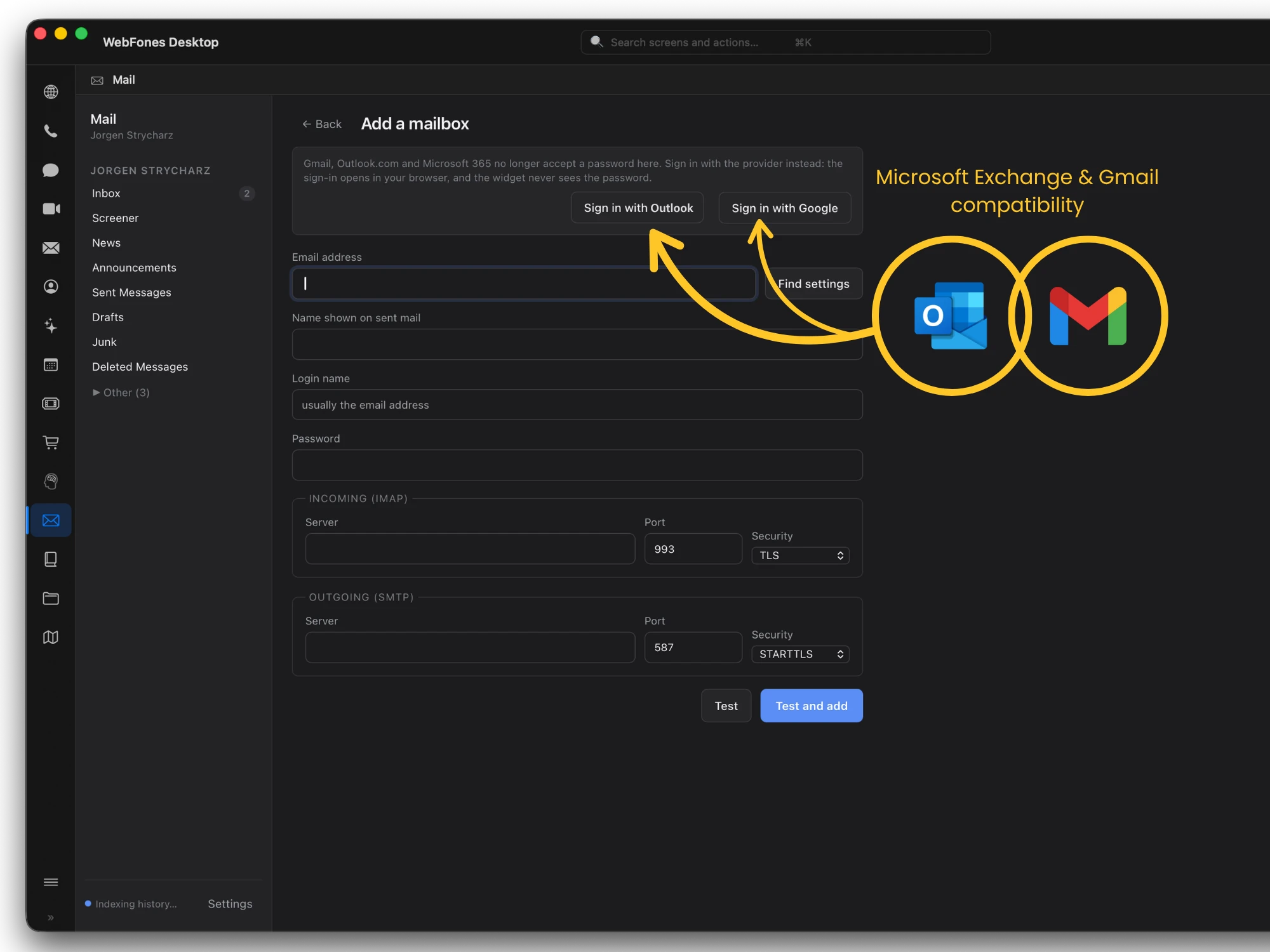
Task: Select the Junk folder
Action: point(173,342)
